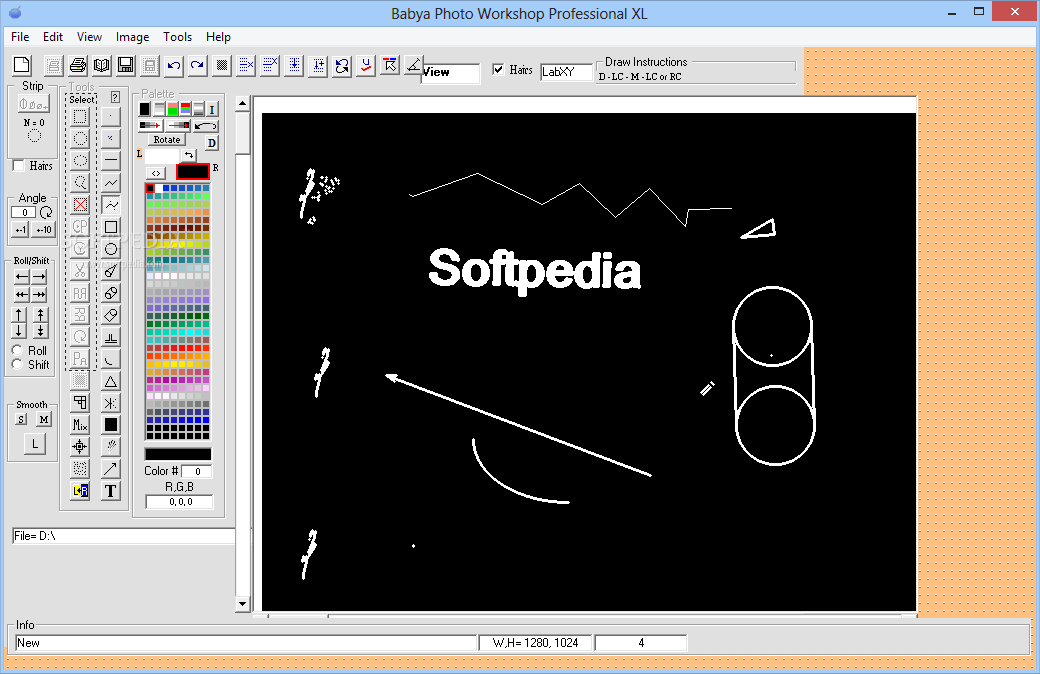Select the Roll radio button
The image size is (1040, 674).
point(18,350)
